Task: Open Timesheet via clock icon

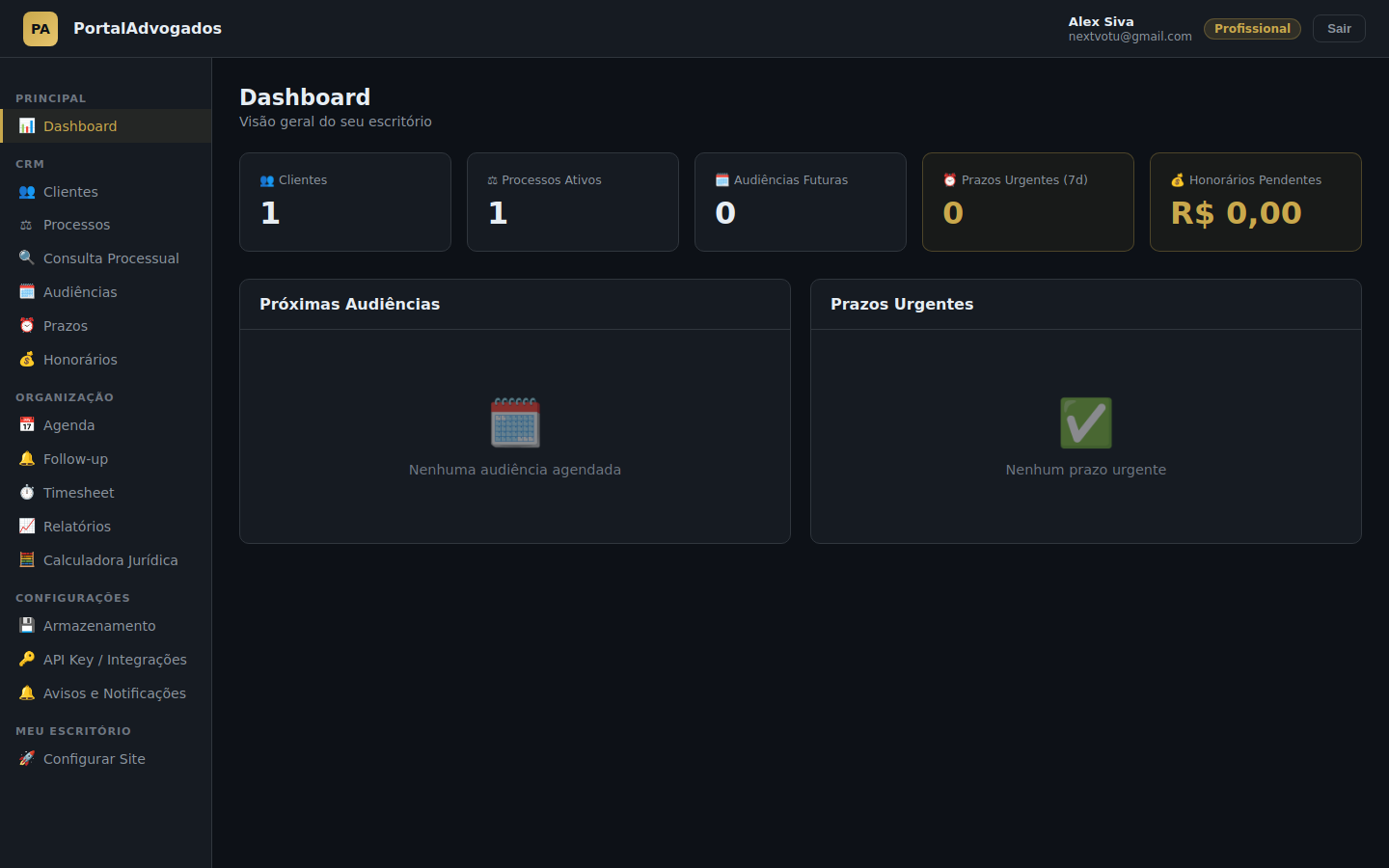Action: 26,492
